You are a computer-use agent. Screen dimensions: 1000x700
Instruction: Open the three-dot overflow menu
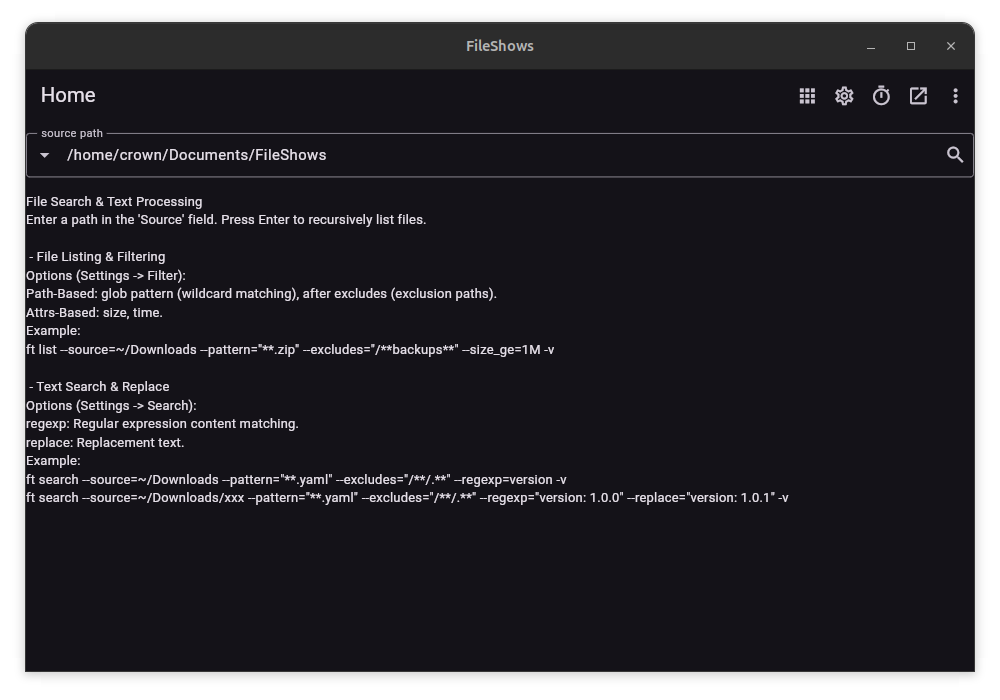(x=955, y=95)
